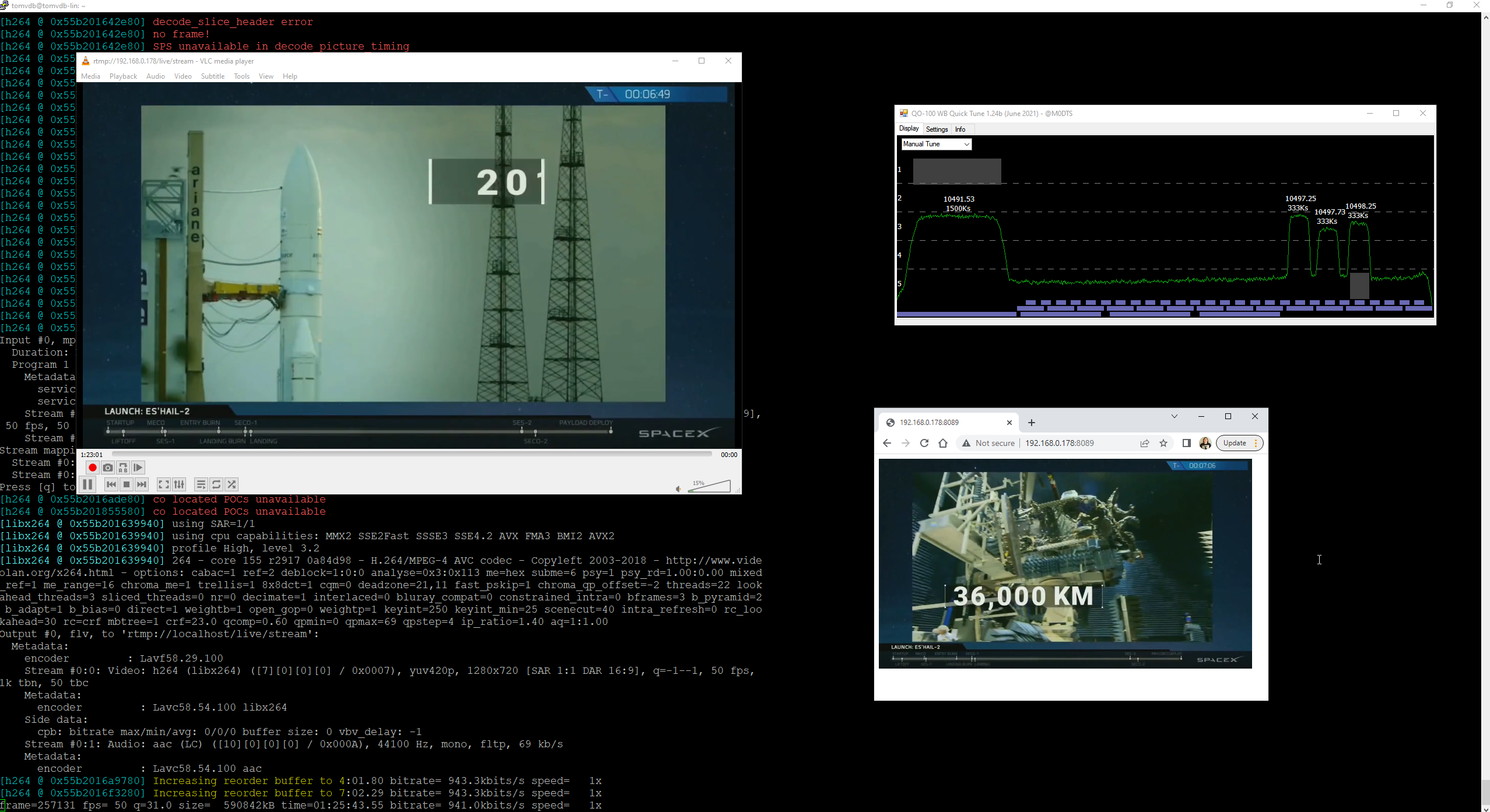Mute audio via VLC speaker icon
The image size is (1490, 812).
click(678, 488)
